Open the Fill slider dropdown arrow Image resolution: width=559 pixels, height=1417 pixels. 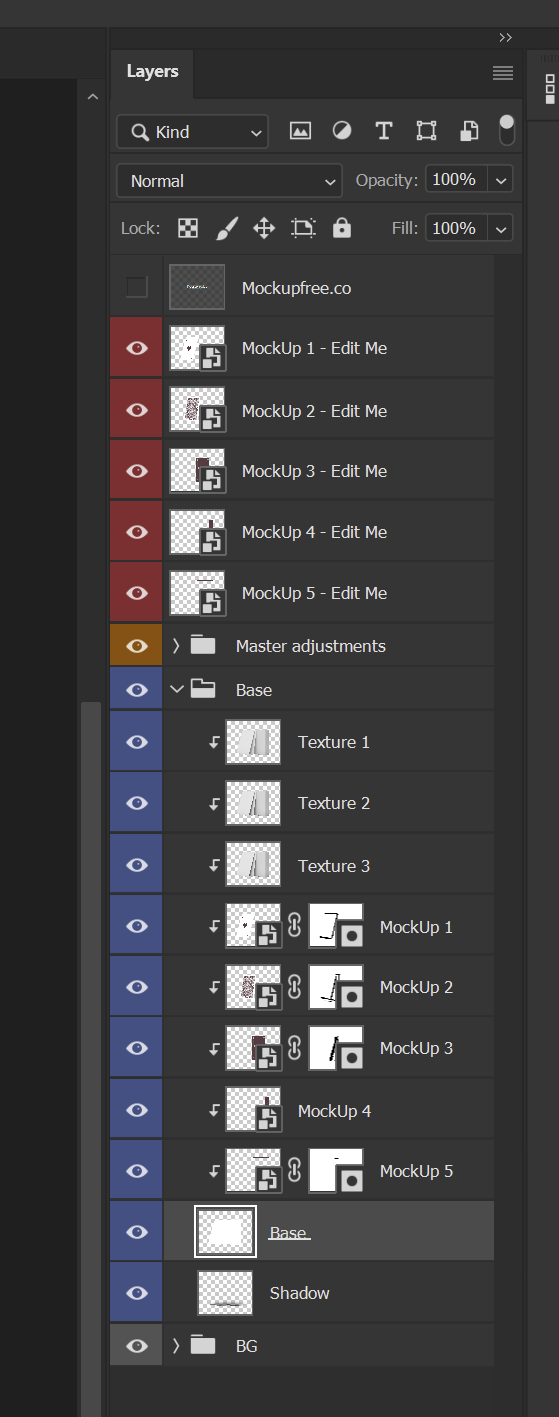click(x=501, y=228)
